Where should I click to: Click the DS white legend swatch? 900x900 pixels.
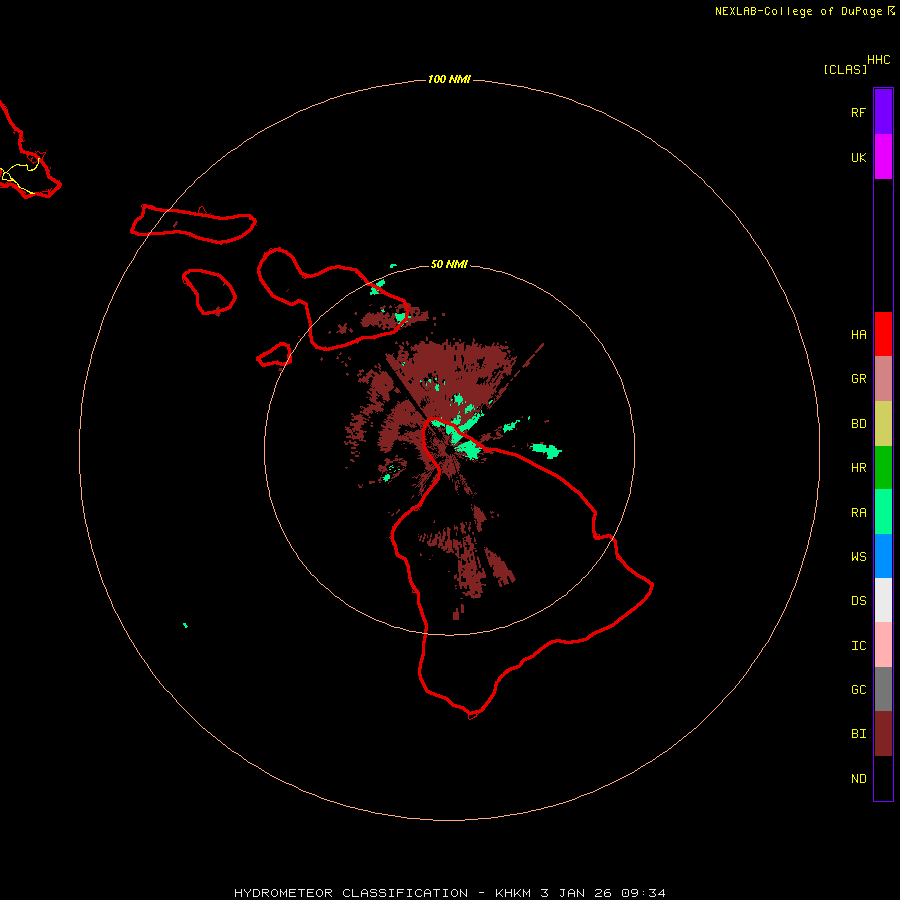[x=883, y=600]
